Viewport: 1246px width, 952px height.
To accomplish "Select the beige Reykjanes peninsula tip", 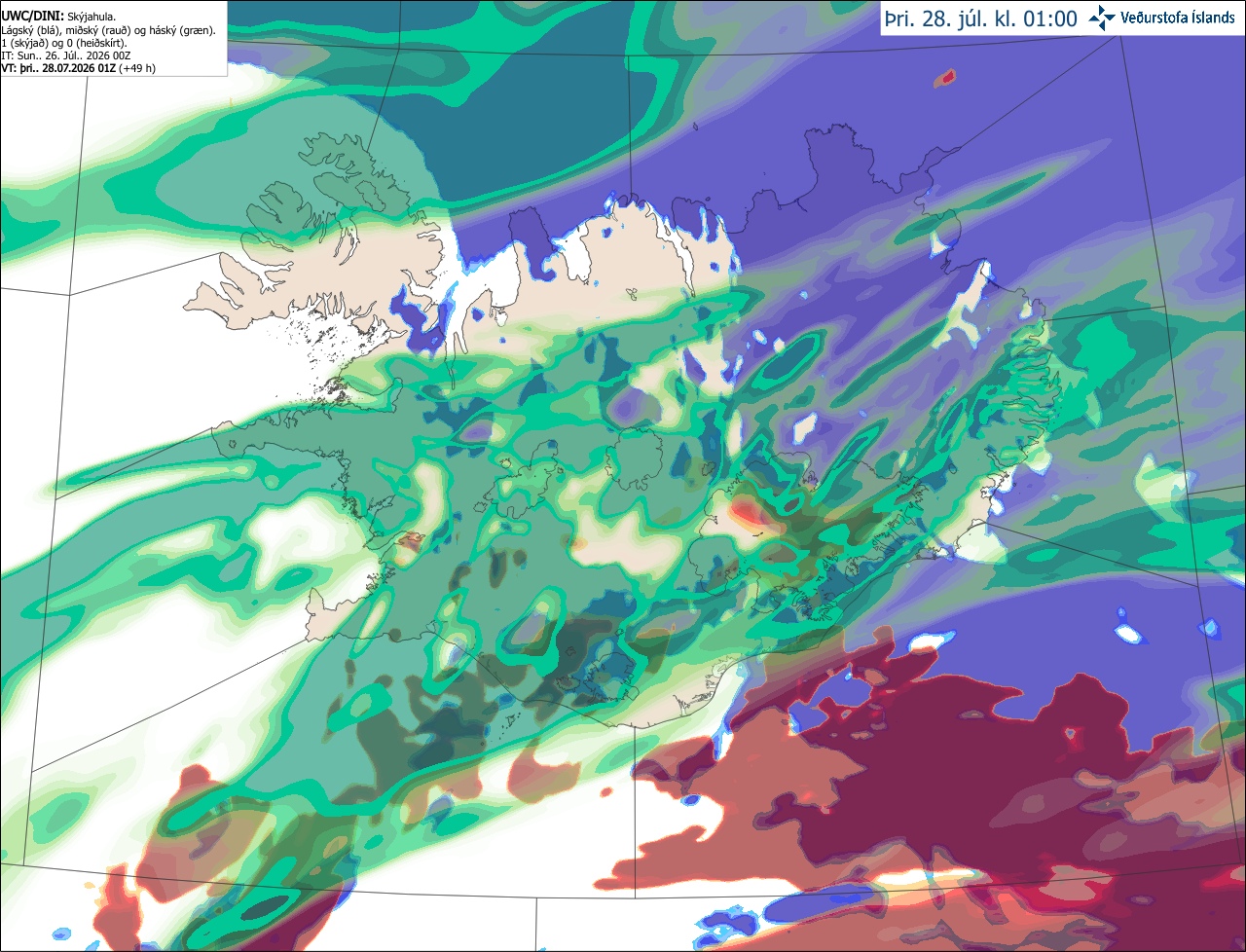I will tap(329, 613).
